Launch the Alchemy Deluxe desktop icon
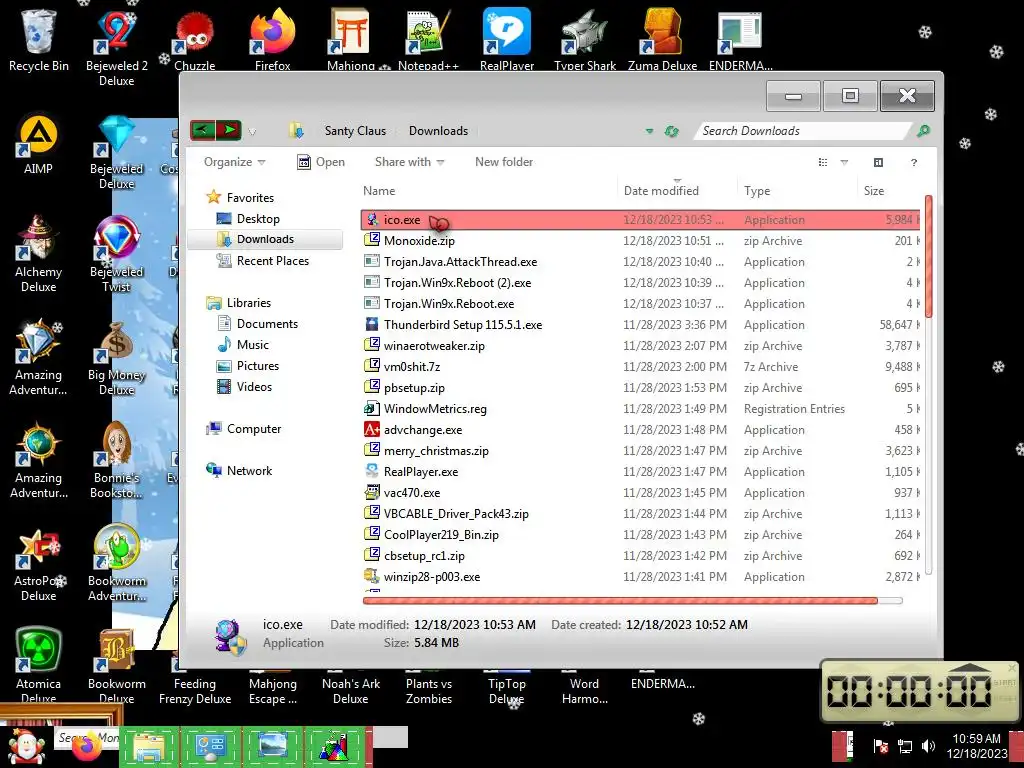The image size is (1024, 768). tap(39, 253)
